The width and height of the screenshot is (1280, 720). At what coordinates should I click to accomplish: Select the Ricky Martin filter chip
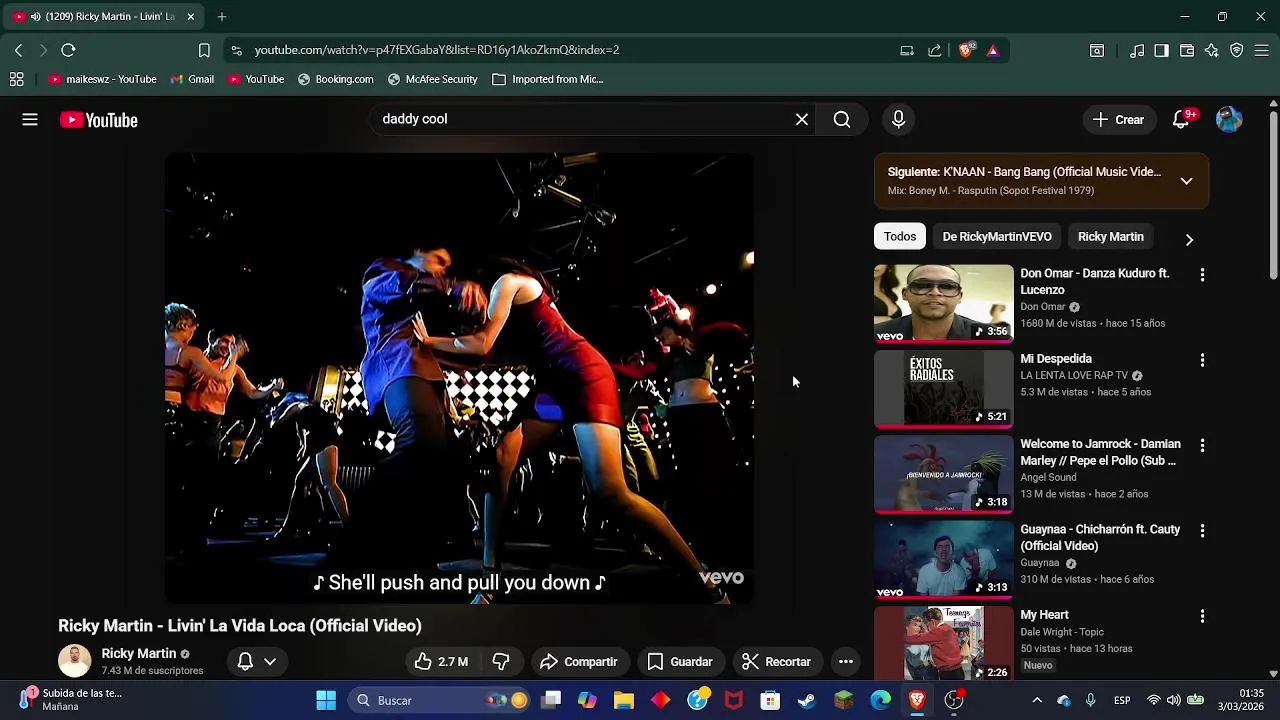coord(1110,237)
